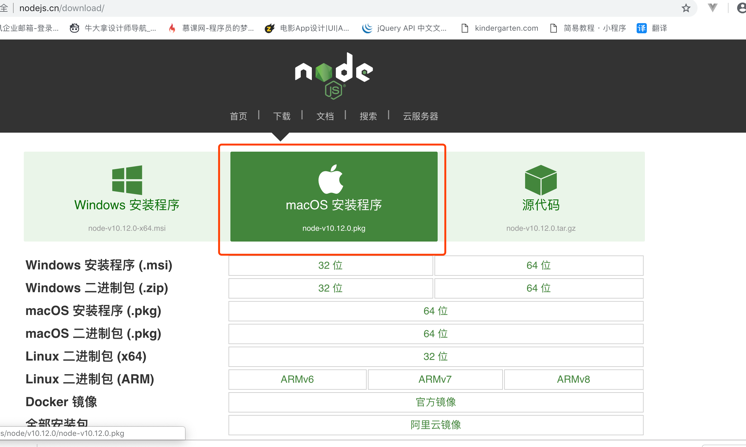Download Windows 安装程序 node-v10.12.0-x64.msi
This screenshot has height=447, width=746.
[x=127, y=196]
